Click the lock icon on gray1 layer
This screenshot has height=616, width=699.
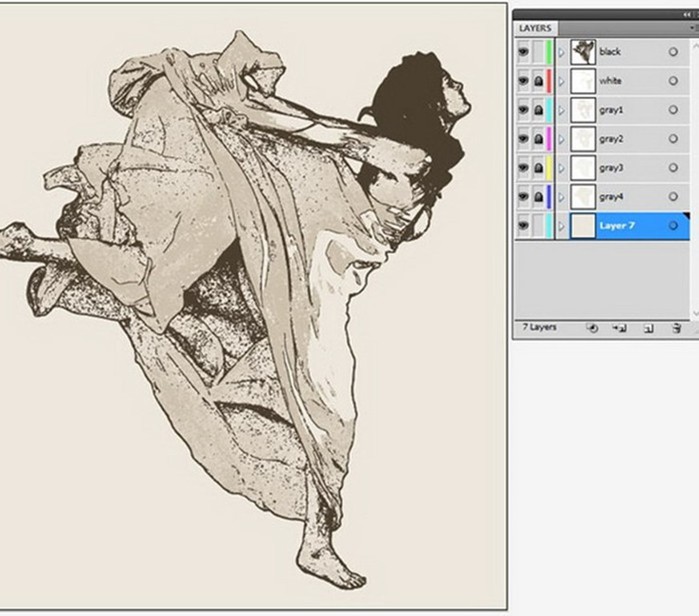click(x=538, y=110)
